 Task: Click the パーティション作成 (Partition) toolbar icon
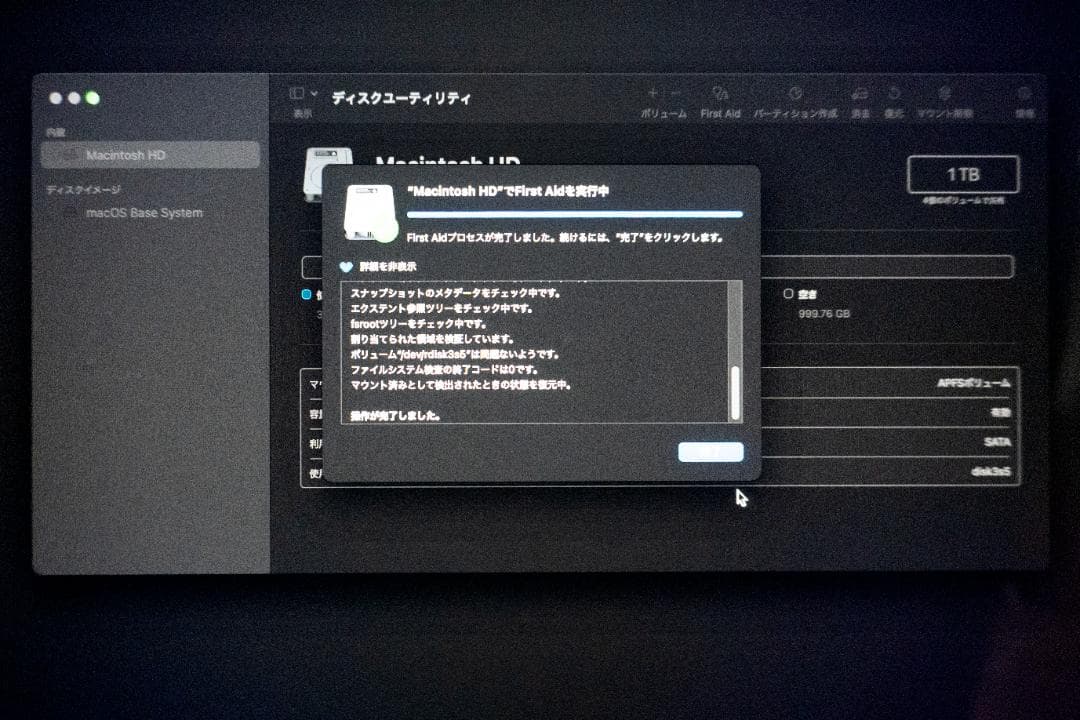click(798, 95)
